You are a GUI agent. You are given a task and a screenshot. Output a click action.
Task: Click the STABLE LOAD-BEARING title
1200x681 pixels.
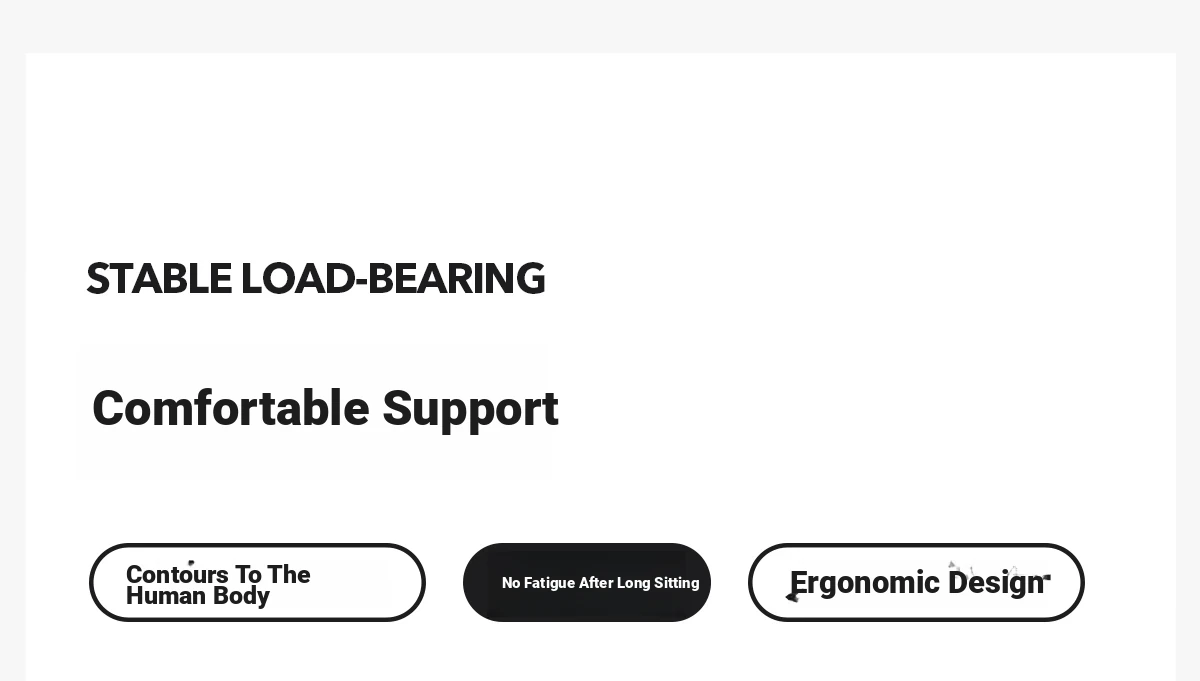coord(316,279)
